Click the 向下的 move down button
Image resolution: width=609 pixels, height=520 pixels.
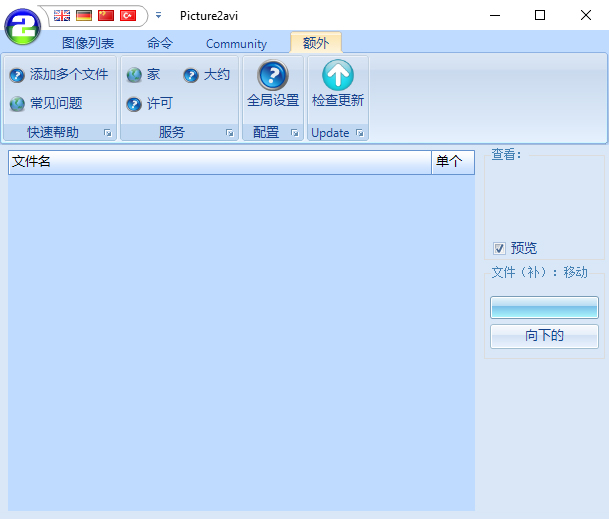coord(544,336)
